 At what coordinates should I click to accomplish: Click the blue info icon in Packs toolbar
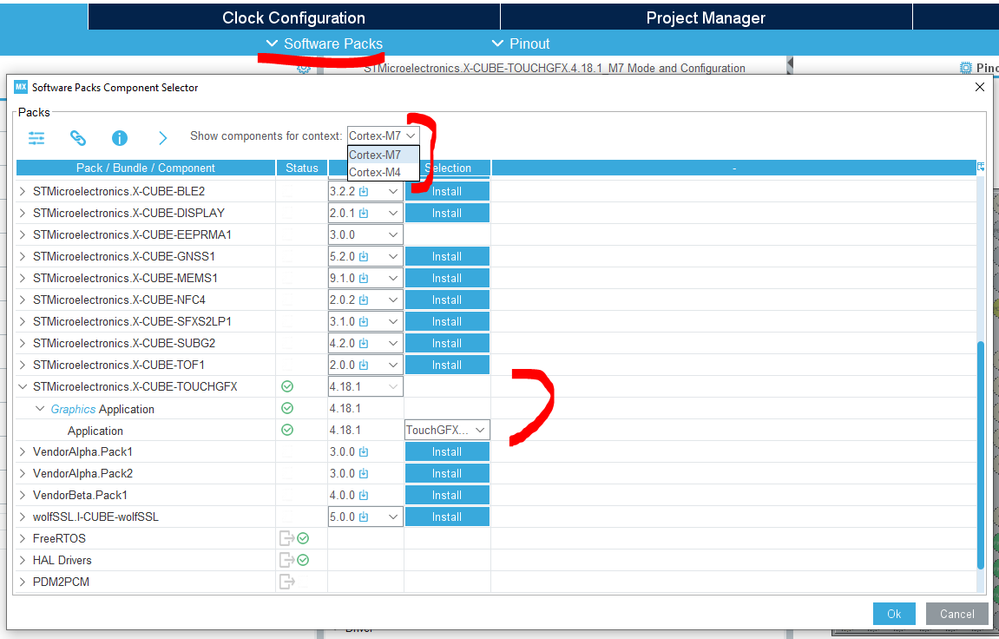pos(120,138)
